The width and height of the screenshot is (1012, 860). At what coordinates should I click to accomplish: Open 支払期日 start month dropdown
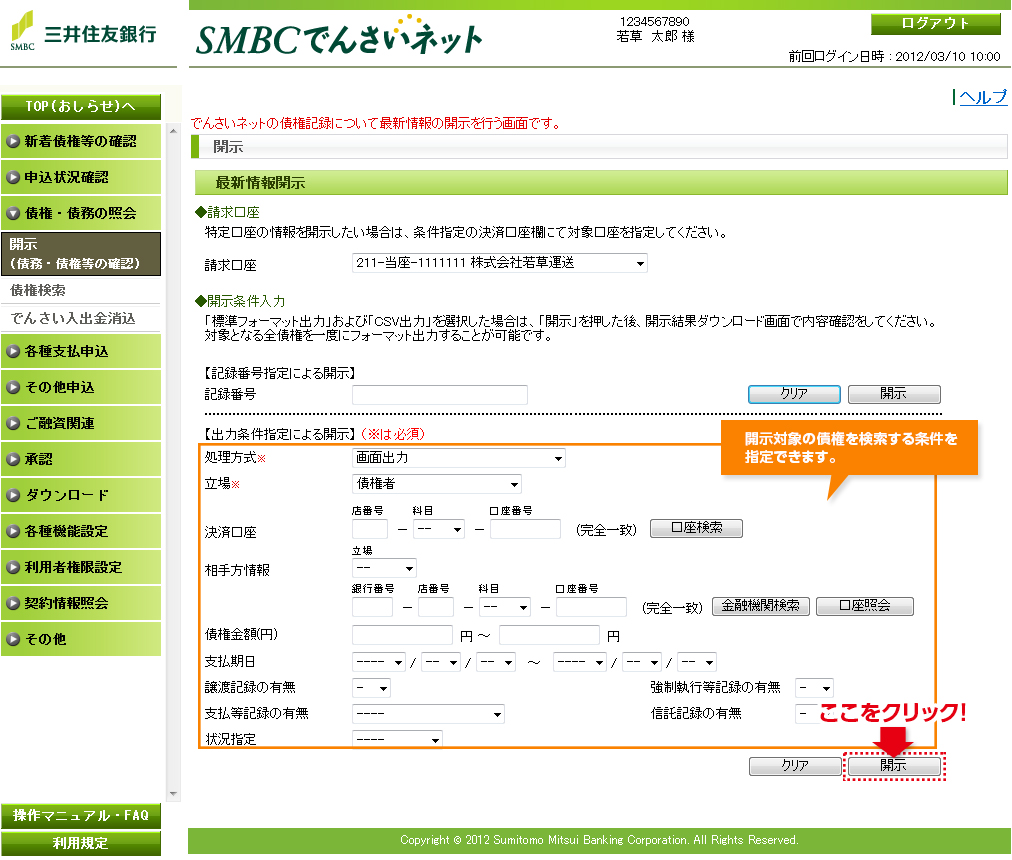(441, 662)
